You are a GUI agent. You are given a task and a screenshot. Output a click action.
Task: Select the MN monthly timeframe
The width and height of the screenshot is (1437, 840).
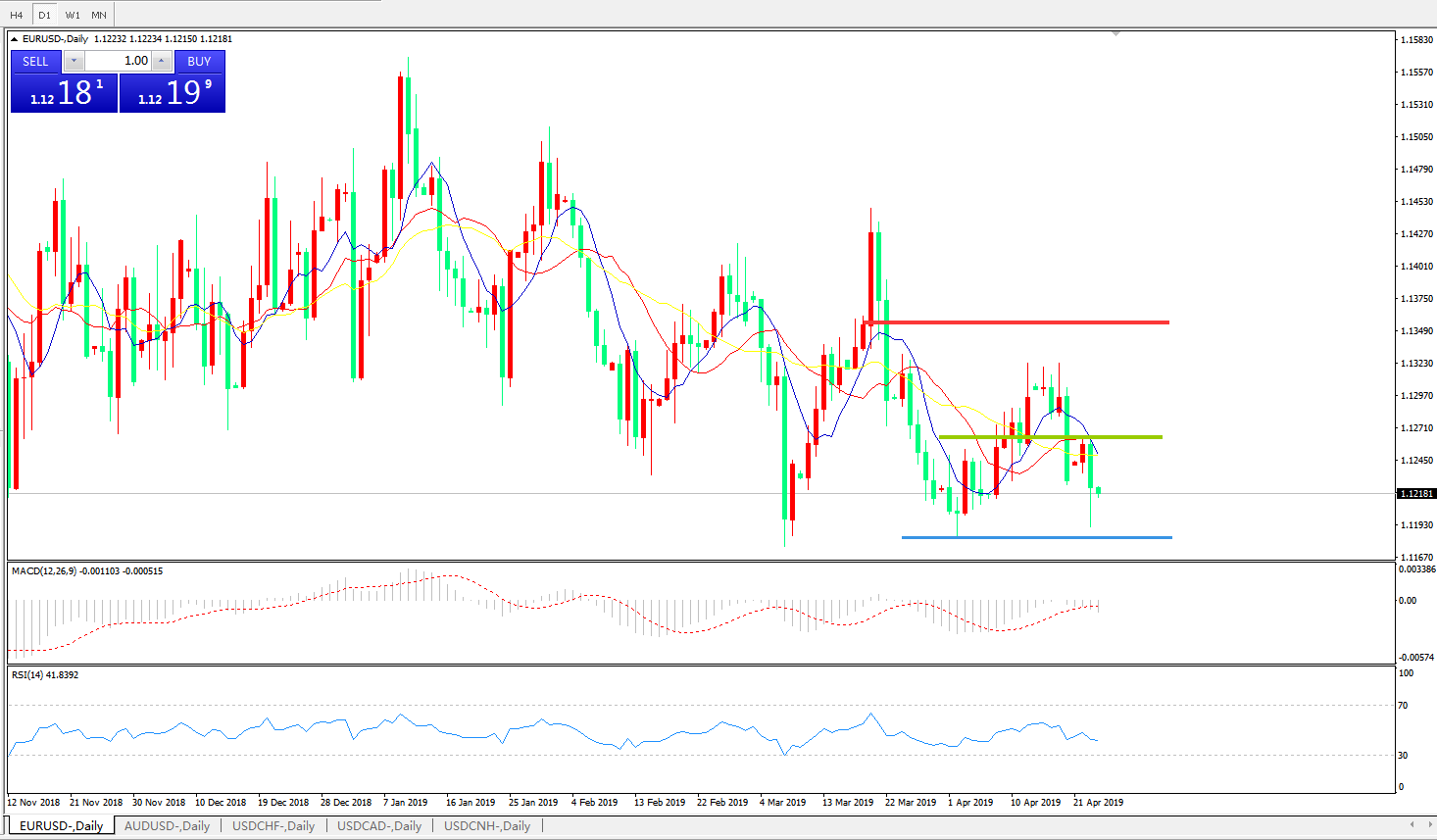point(99,15)
